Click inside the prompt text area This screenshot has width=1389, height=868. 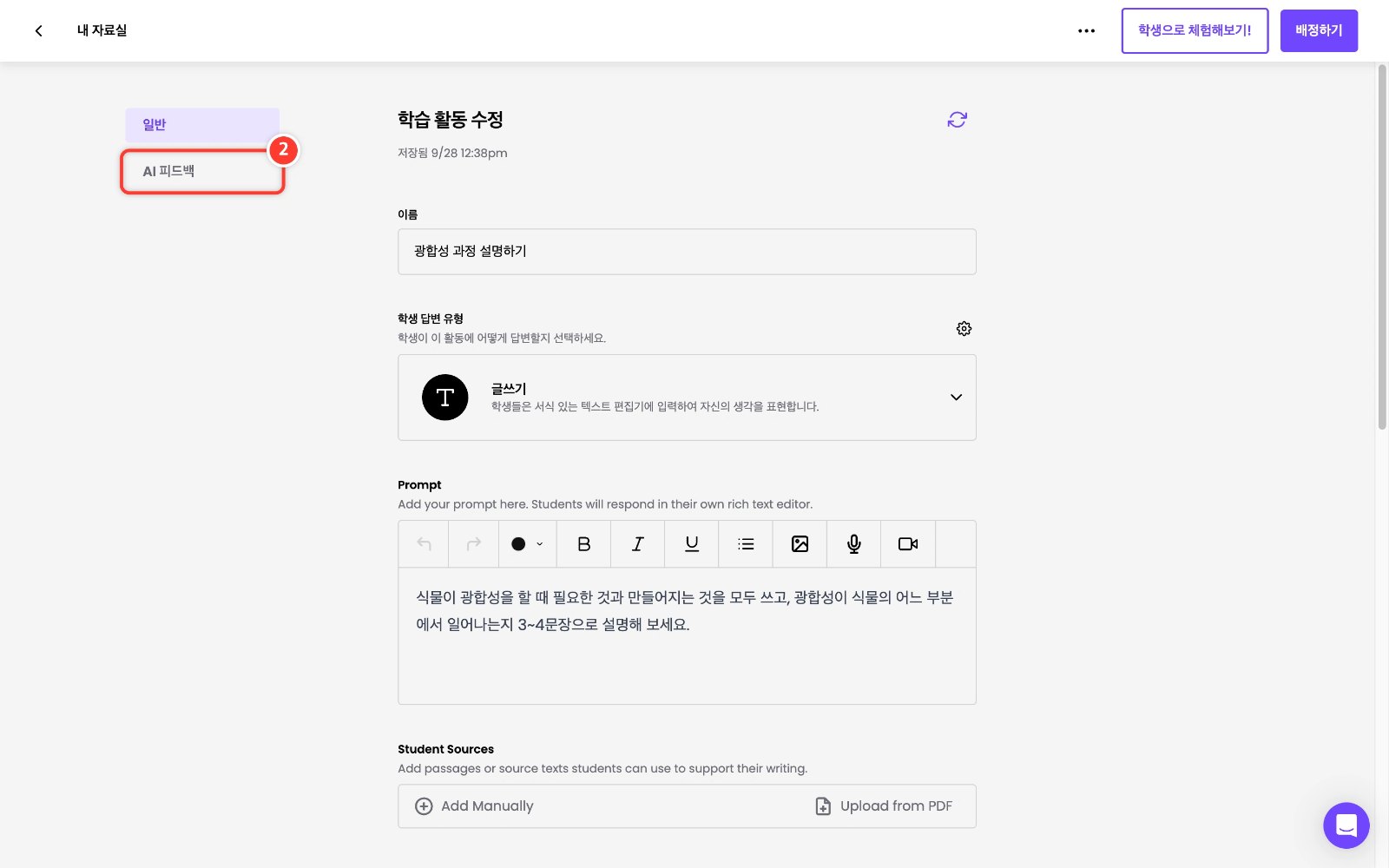(687, 636)
